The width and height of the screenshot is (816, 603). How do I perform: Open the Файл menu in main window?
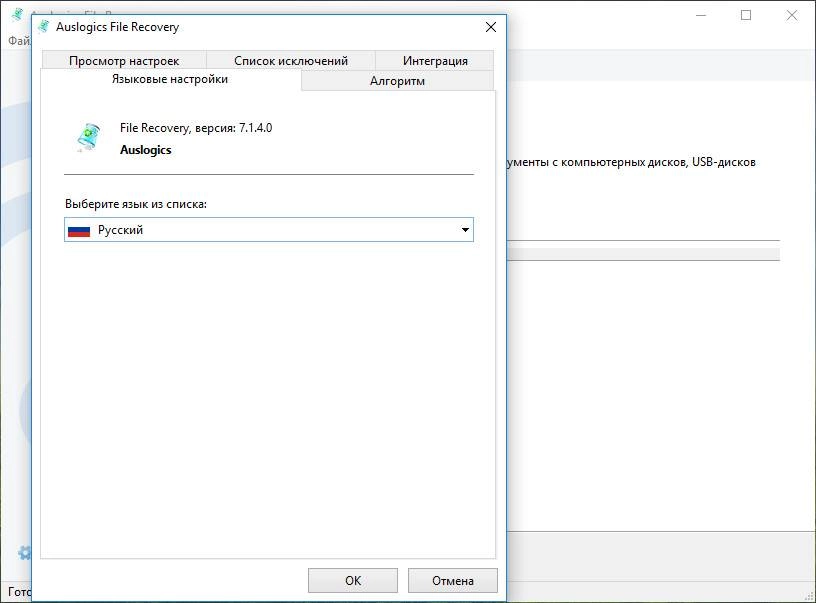(19, 41)
